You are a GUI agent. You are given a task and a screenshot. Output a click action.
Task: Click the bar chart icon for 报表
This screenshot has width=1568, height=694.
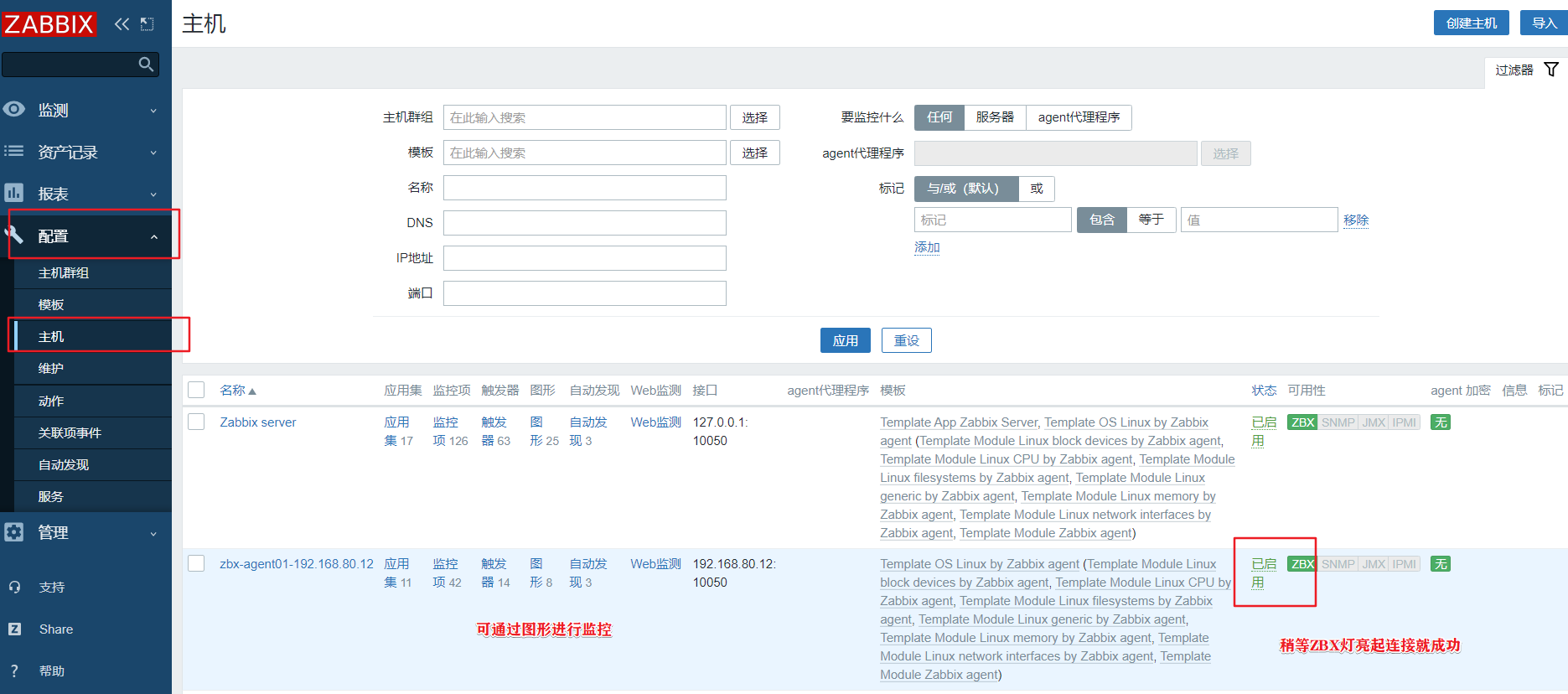(x=14, y=193)
